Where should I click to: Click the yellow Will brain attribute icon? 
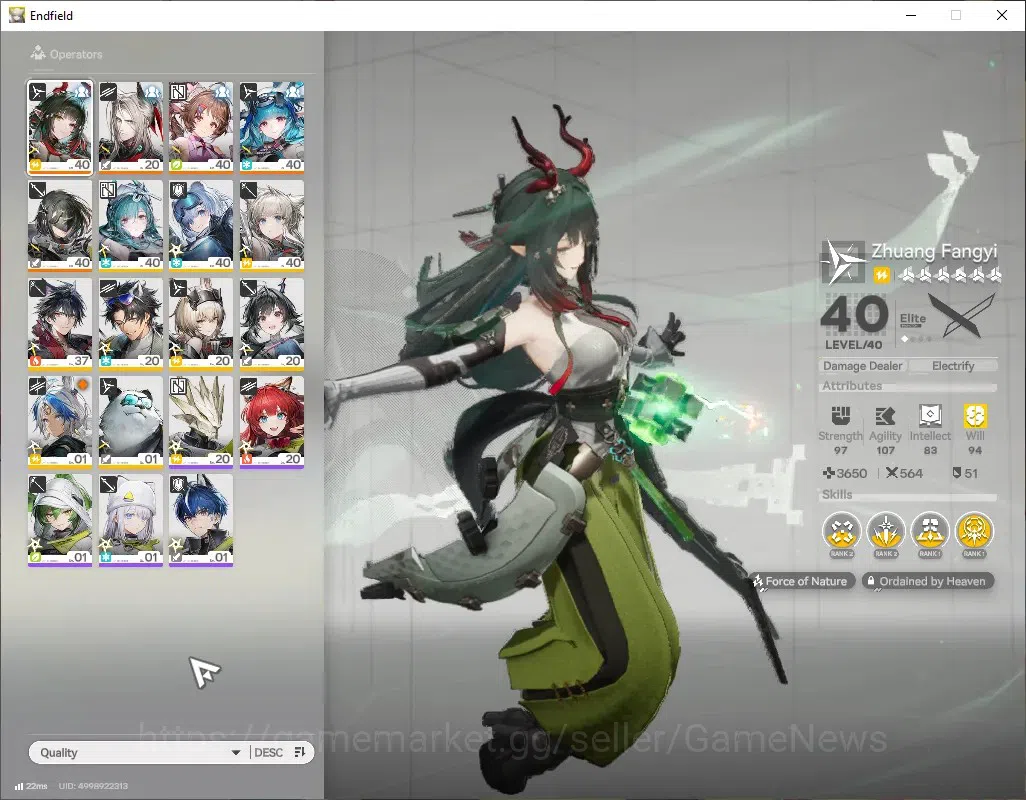[974, 415]
